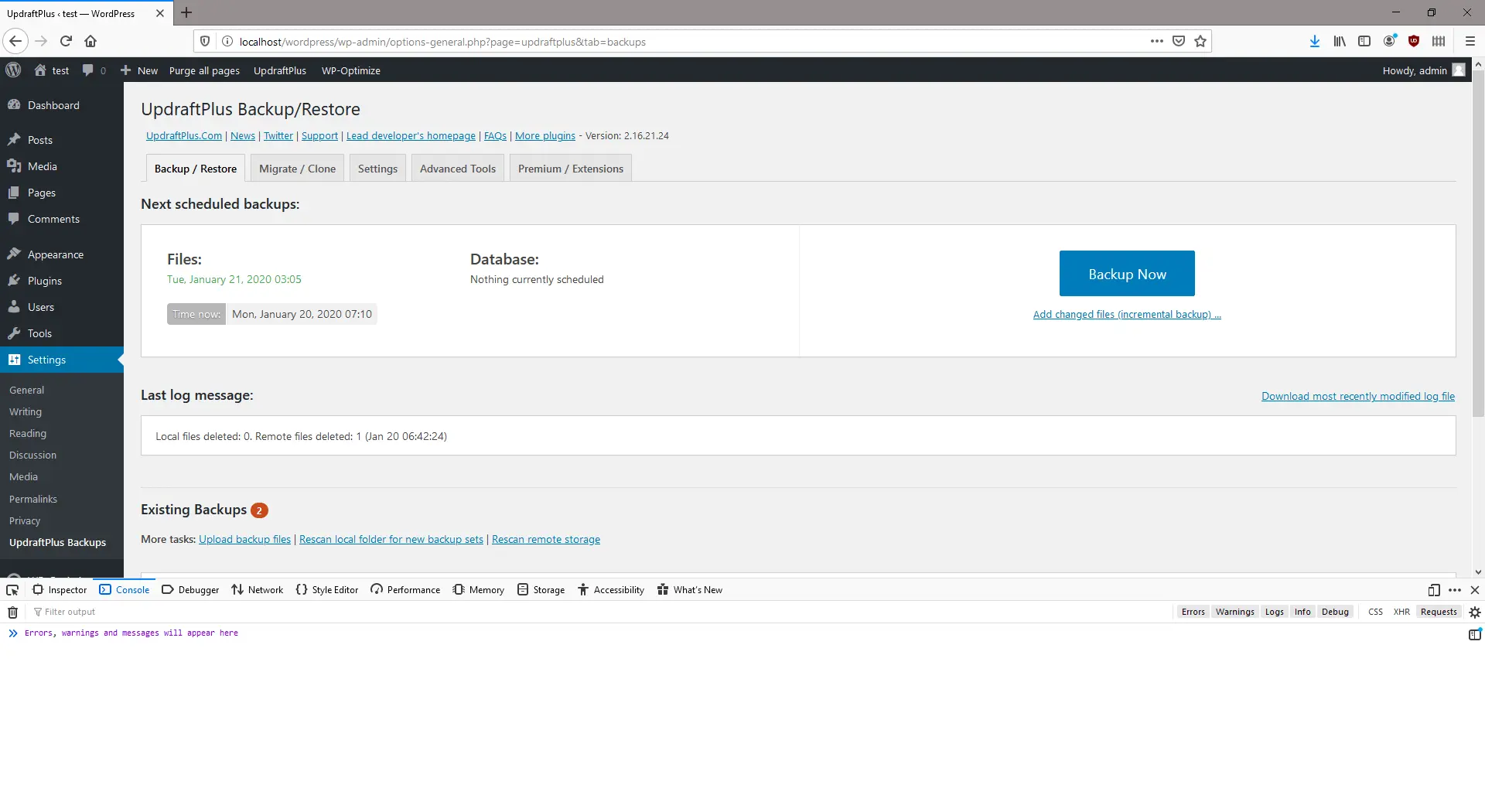Open the FAQs link

[495, 136]
